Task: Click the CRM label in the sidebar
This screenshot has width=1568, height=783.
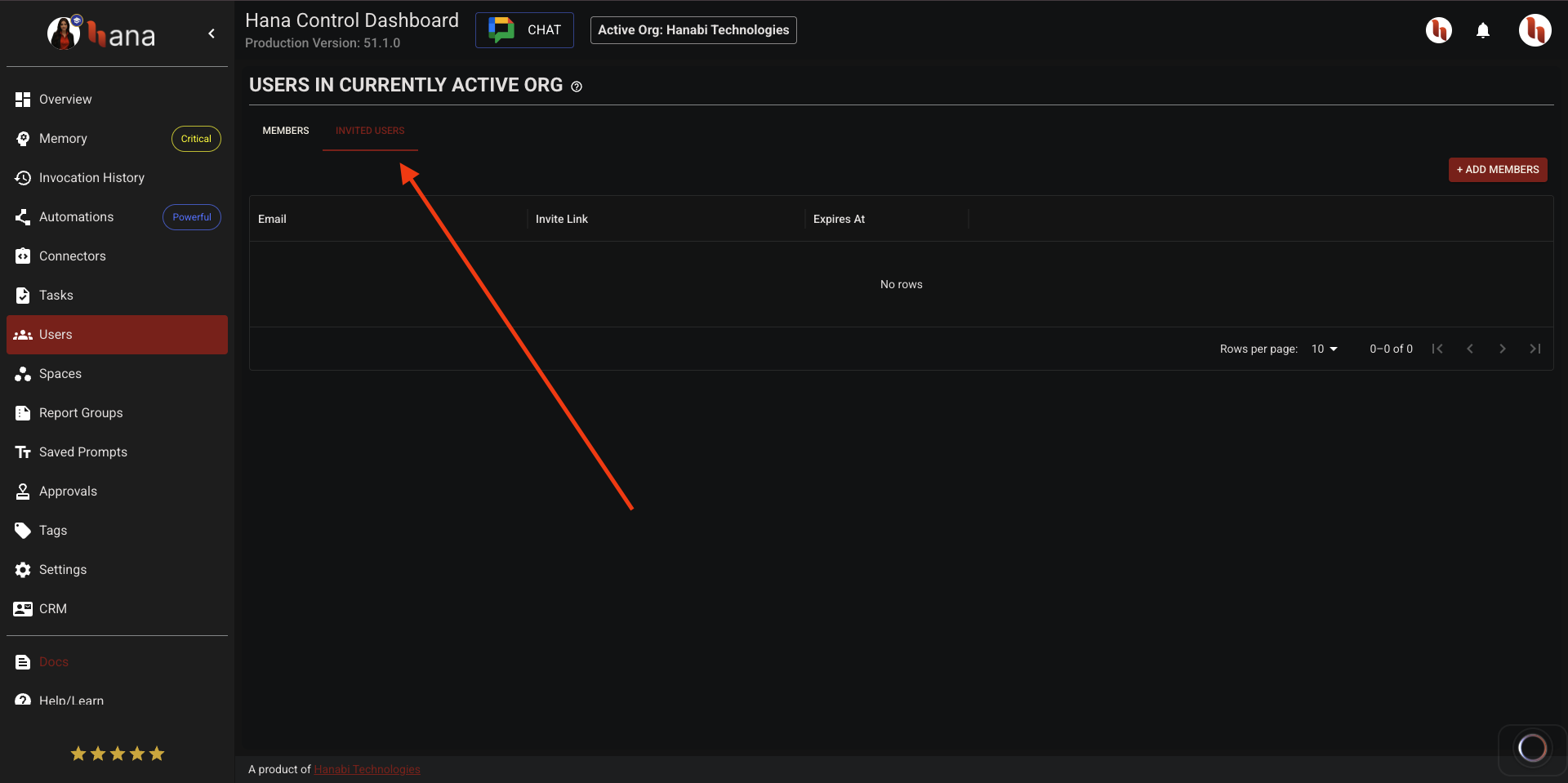Action: [x=53, y=609]
